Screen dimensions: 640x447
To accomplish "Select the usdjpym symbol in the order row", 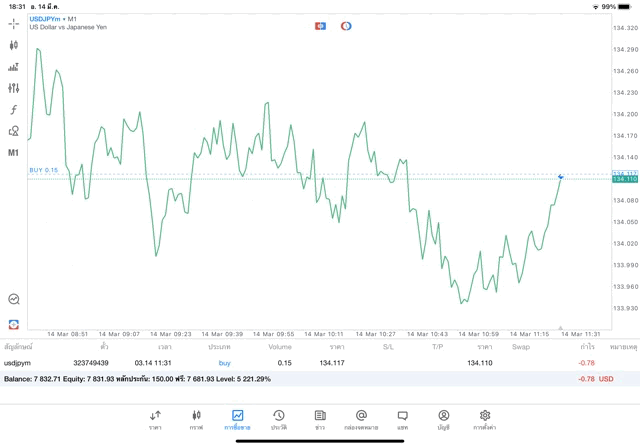I will click(17, 363).
